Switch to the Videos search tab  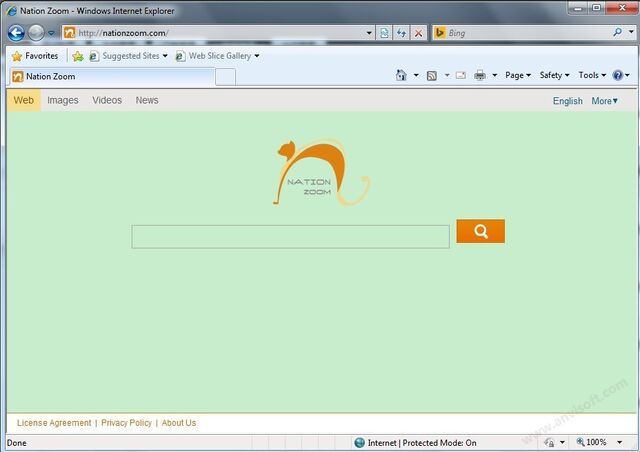pyautogui.click(x=107, y=100)
